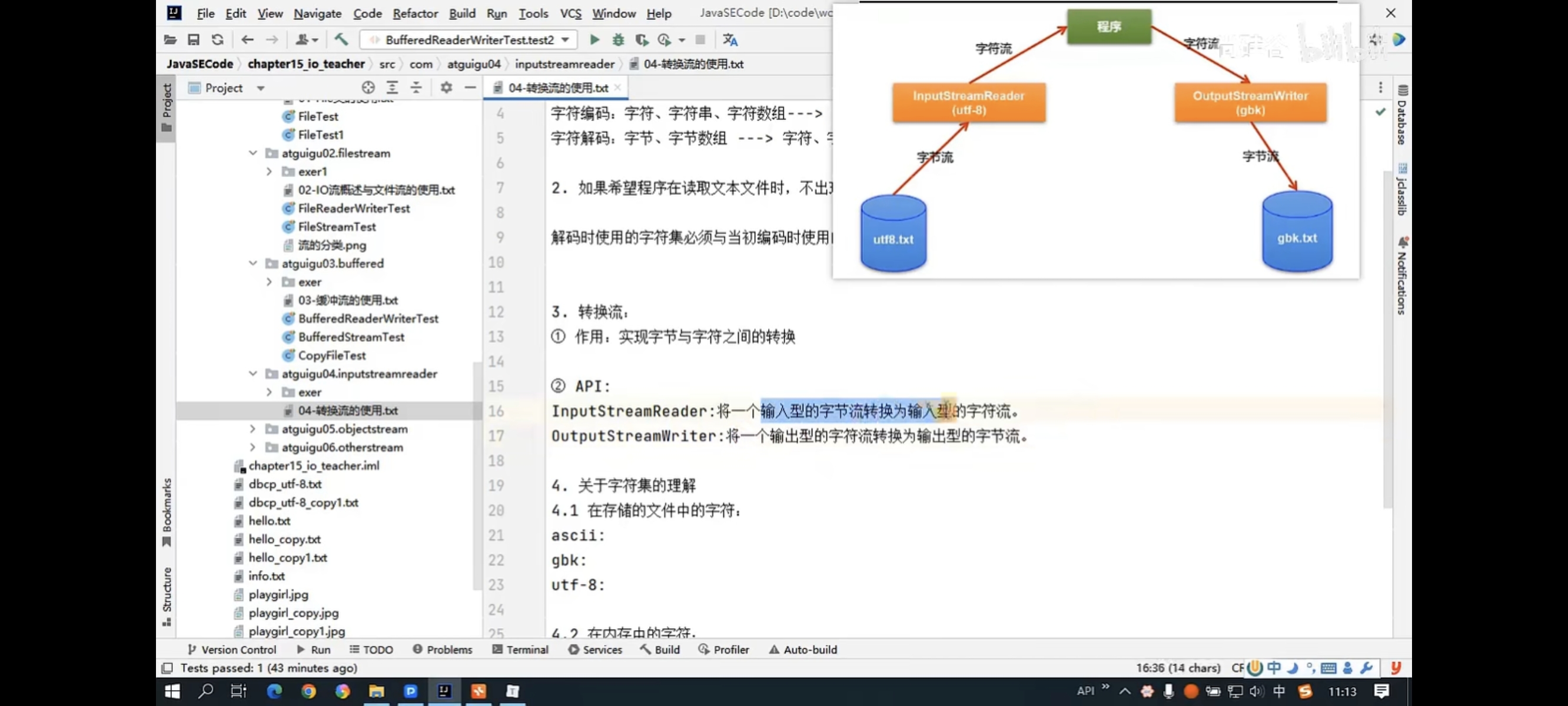Open the Terminal tool window tab
Screen dimensions: 1568x706
click(520, 650)
